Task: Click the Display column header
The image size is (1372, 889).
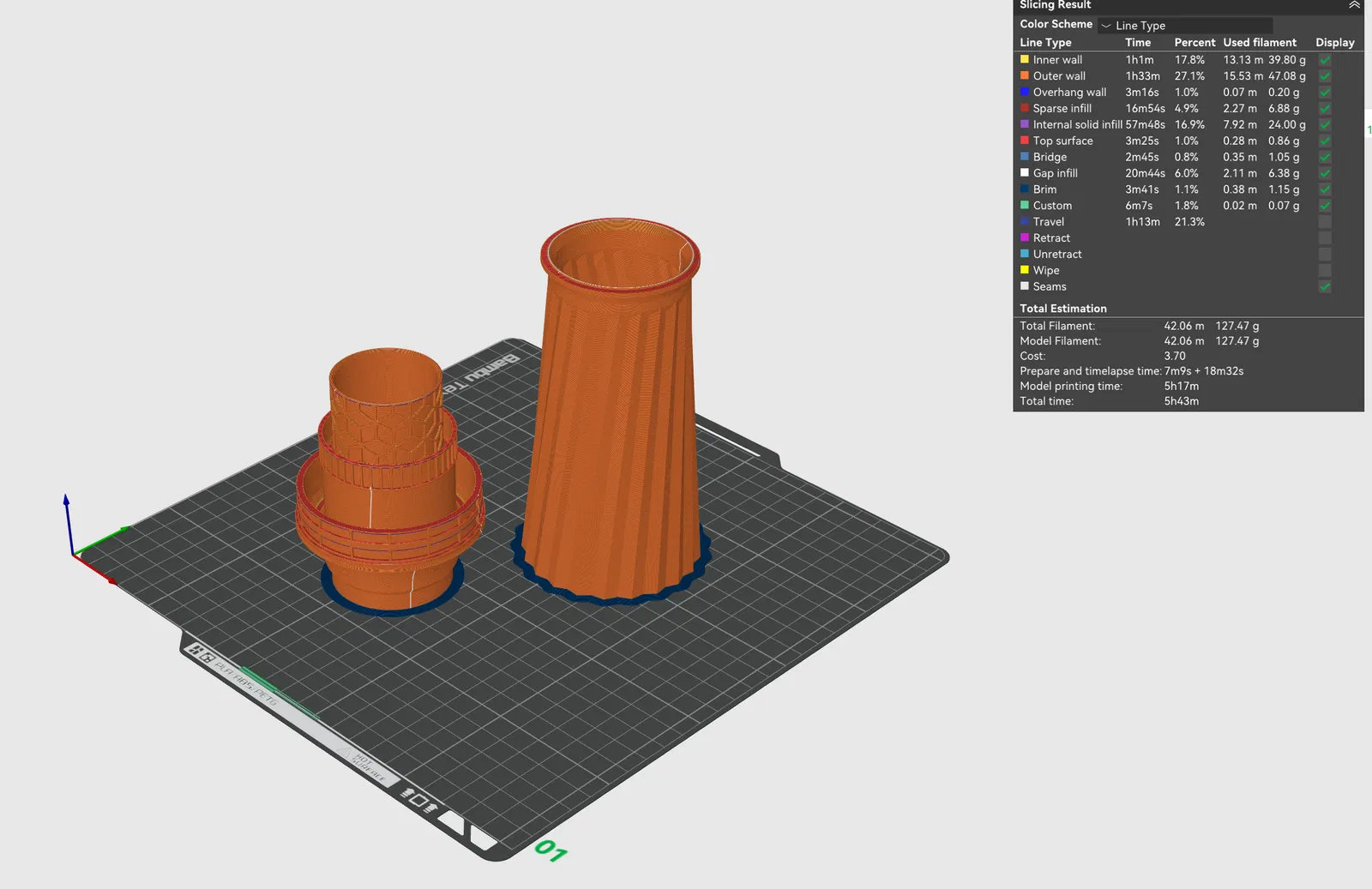Action: (x=1335, y=43)
